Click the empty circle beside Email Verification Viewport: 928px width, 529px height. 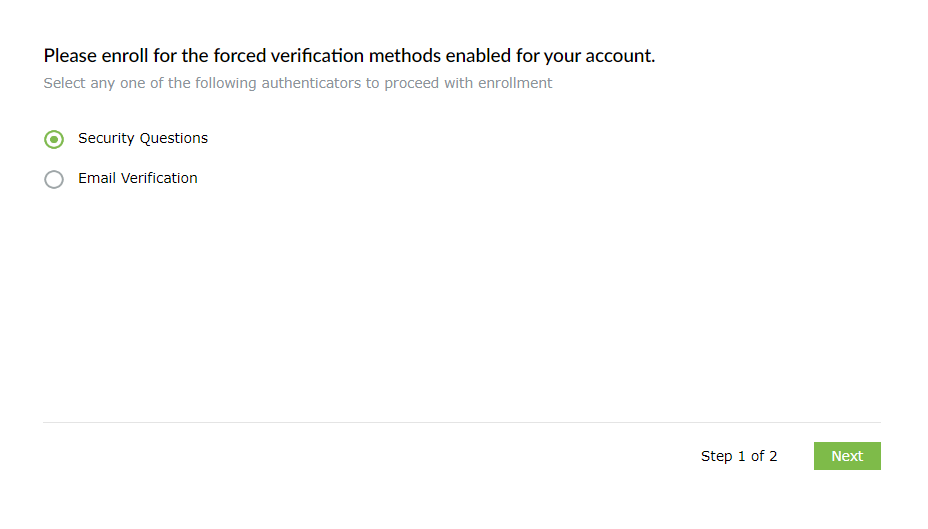click(x=54, y=179)
